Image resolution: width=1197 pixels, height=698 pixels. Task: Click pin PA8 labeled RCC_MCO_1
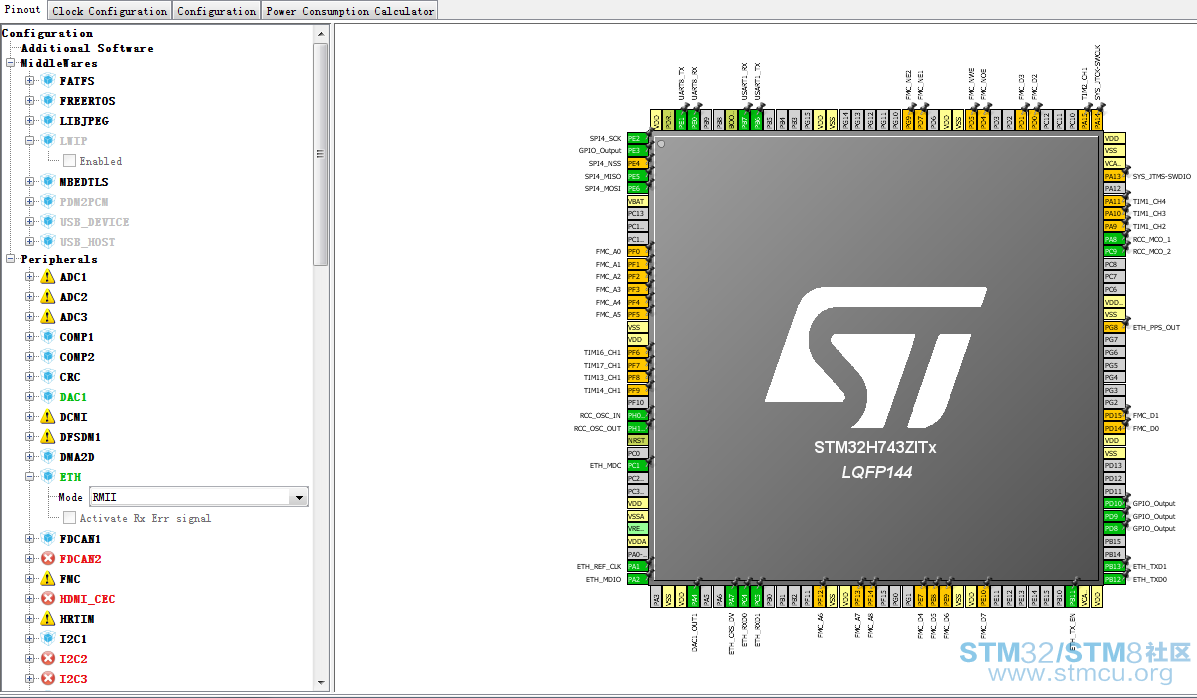1114,239
